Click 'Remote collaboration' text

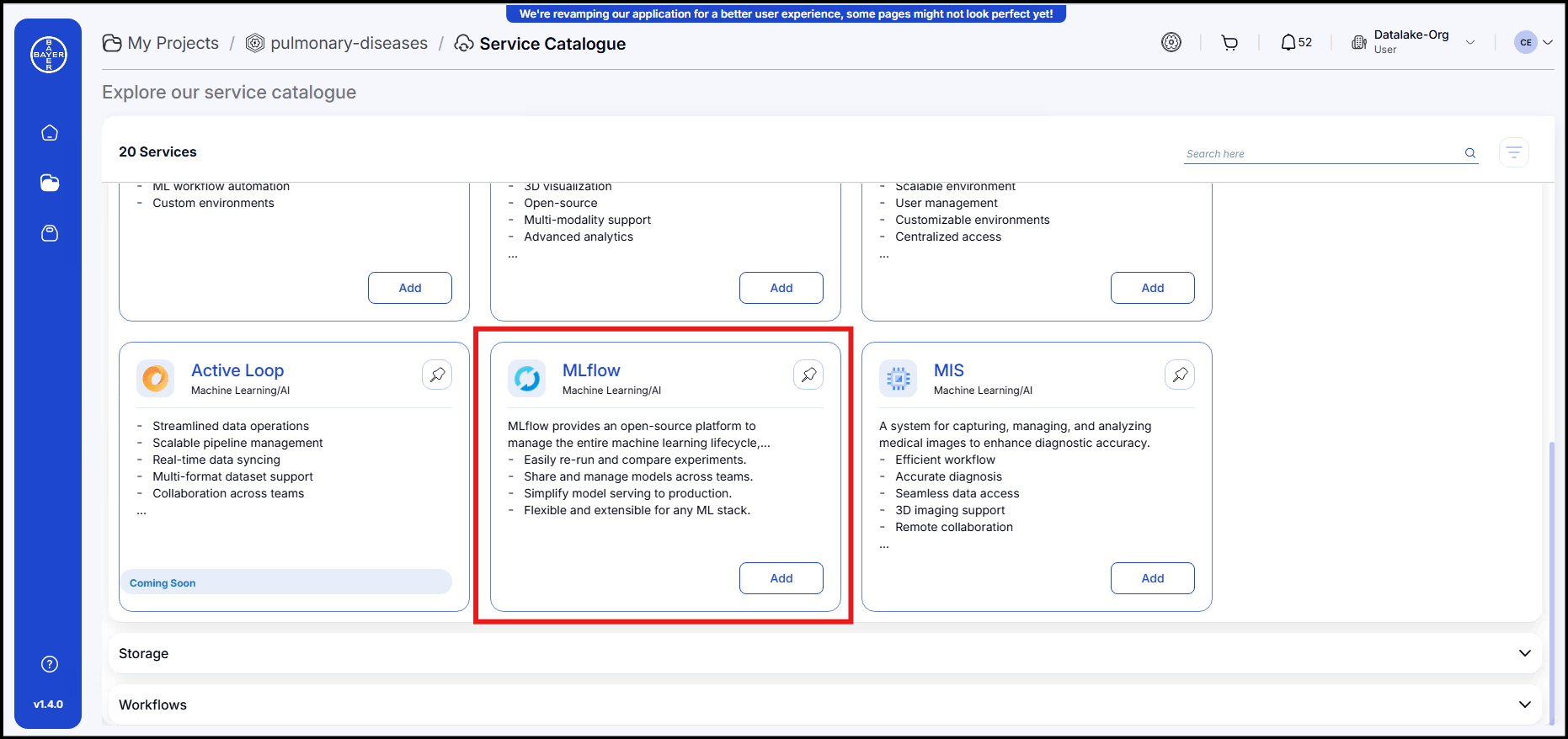(954, 527)
